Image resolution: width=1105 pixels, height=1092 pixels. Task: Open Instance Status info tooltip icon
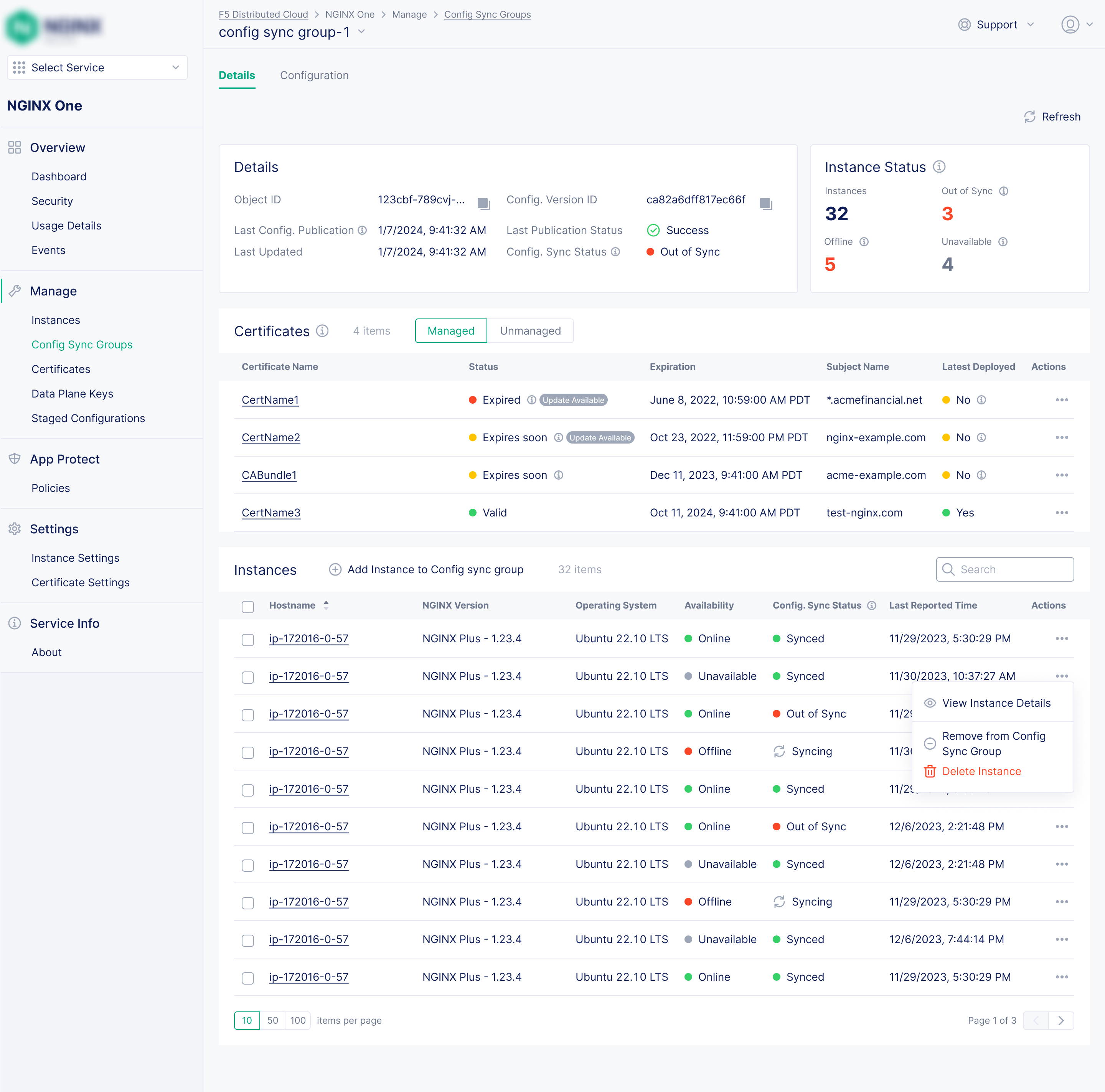click(939, 167)
